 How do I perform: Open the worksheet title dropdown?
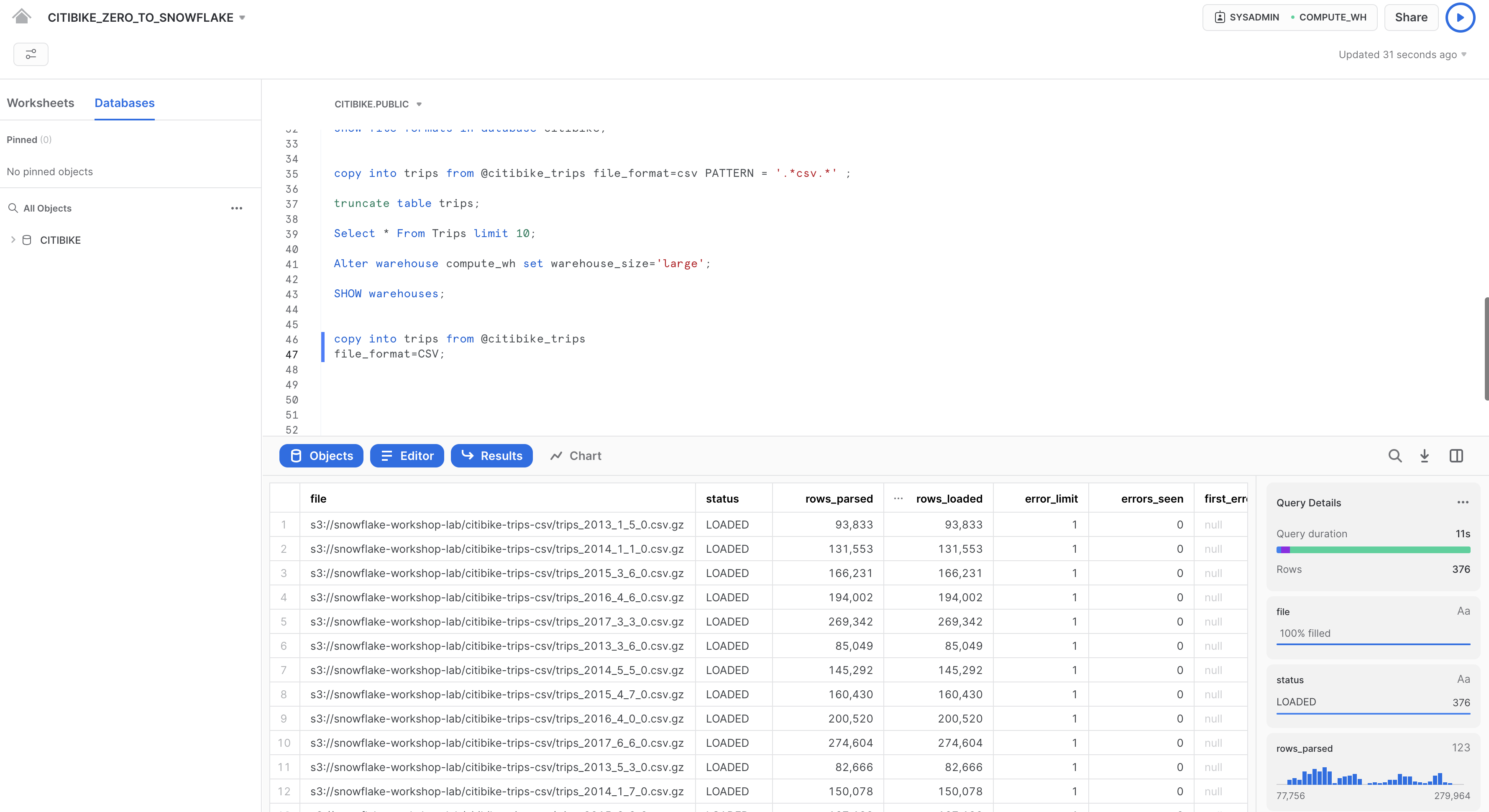[x=242, y=18]
